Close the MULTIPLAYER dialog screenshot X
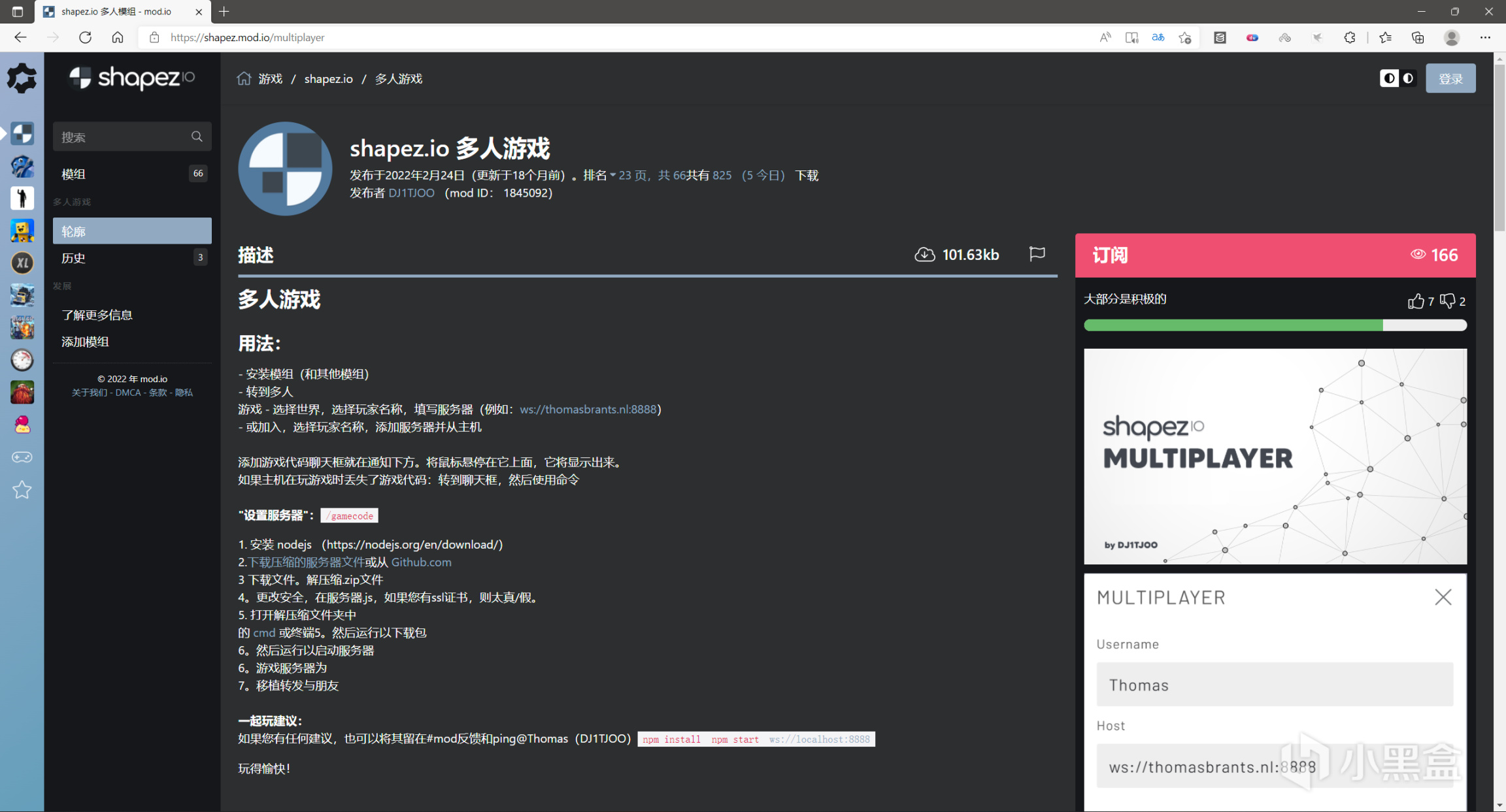Screen dimensions: 1506x812 pyautogui.click(x=1443, y=596)
